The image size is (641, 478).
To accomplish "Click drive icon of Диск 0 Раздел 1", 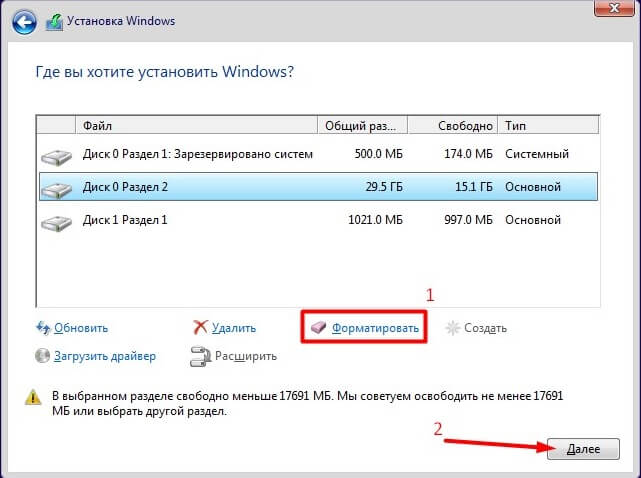I will 56,155.
